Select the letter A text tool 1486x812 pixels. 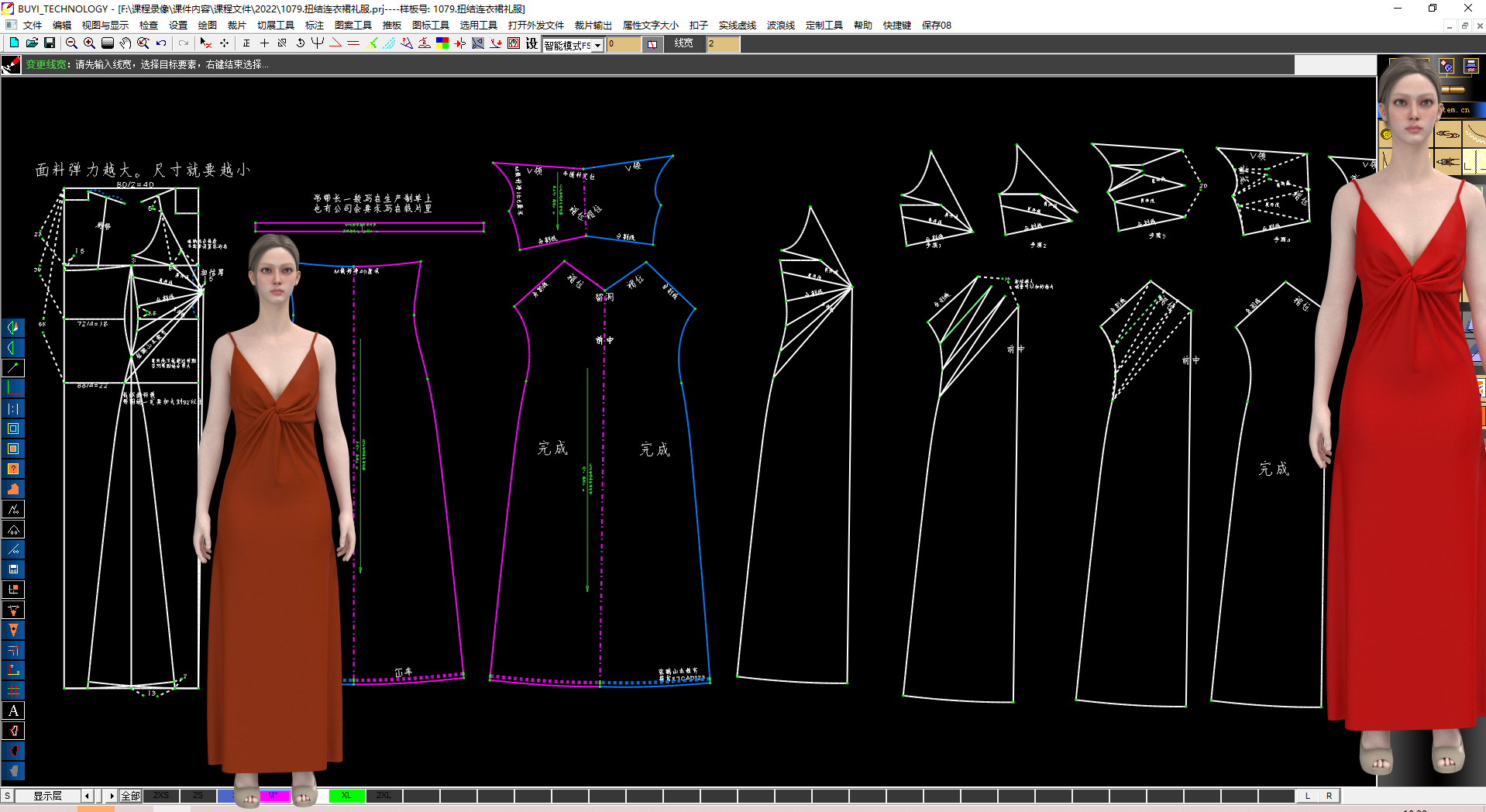(x=13, y=710)
